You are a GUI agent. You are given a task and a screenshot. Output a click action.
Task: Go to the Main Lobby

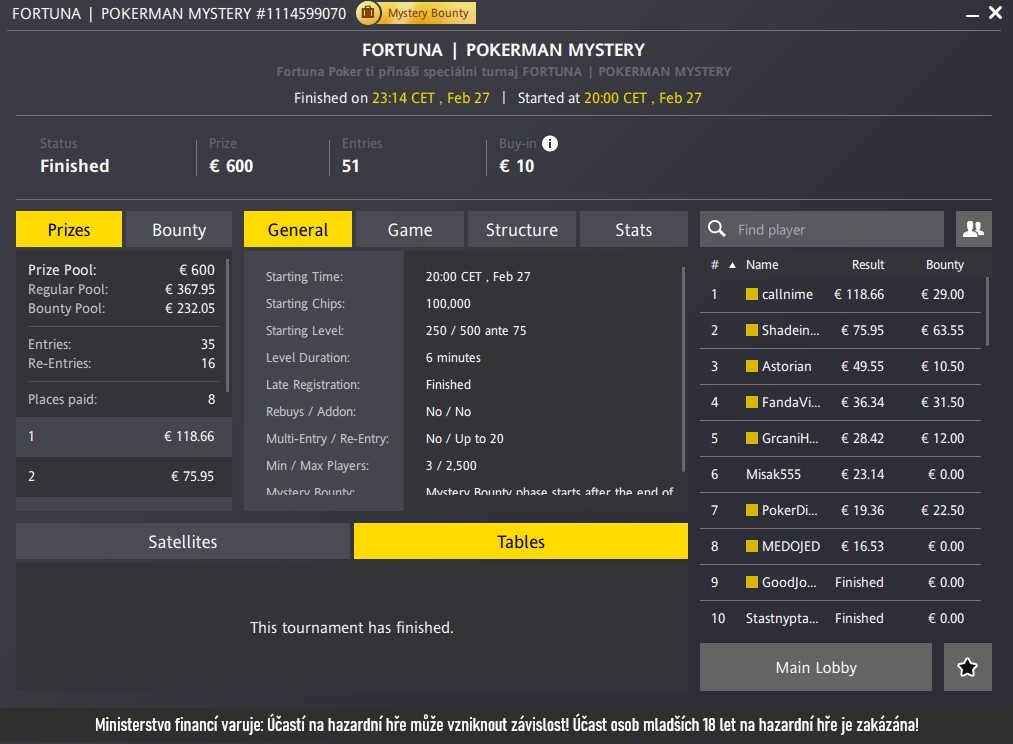tap(815, 667)
